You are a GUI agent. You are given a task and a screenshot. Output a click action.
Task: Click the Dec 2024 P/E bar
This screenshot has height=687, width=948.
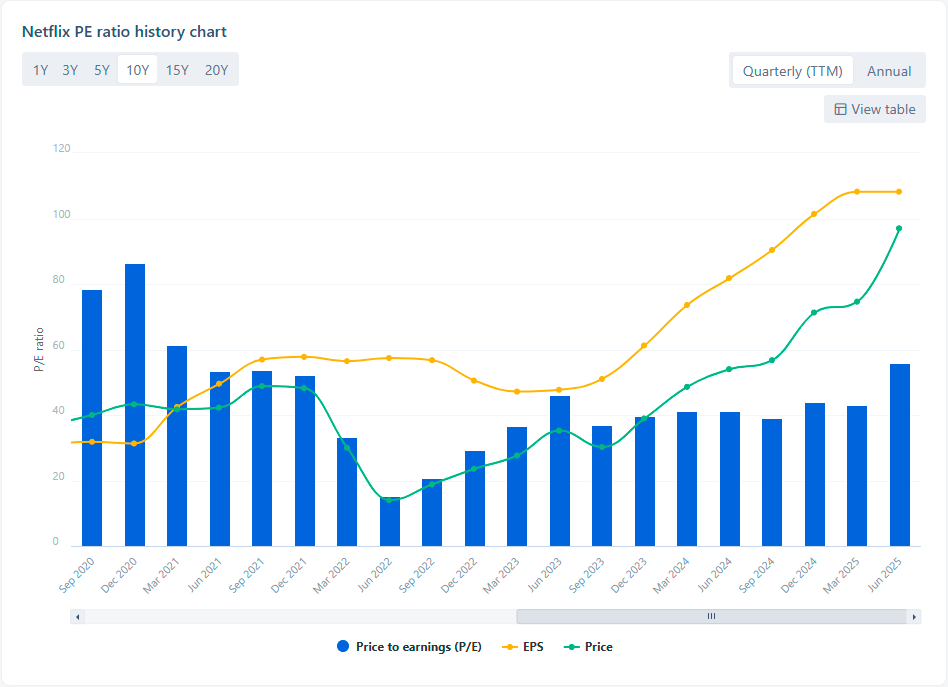(x=815, y=475)
